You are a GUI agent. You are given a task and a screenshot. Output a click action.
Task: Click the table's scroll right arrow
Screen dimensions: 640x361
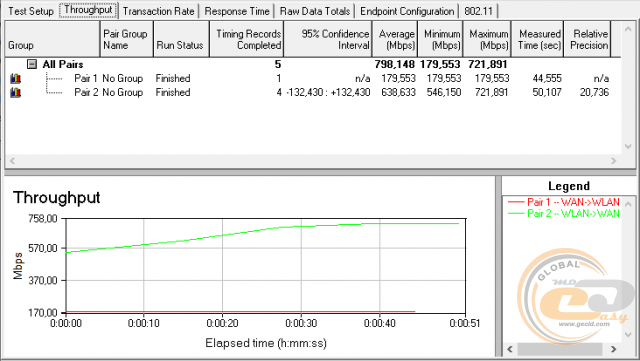613,161
